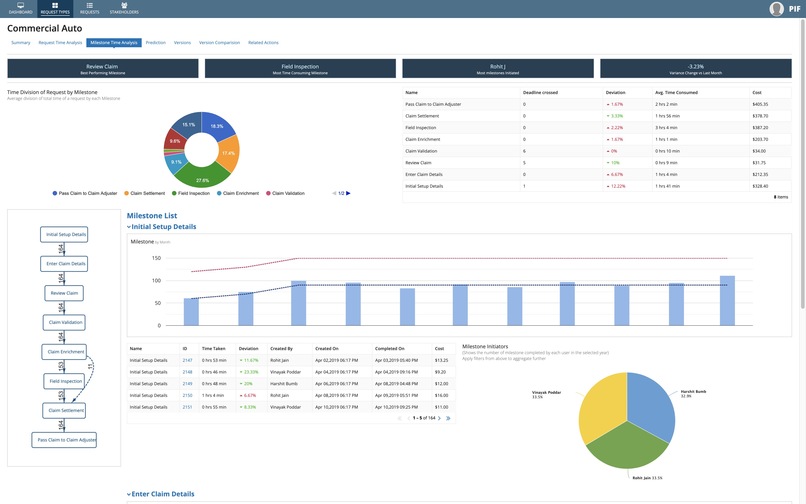Click the Review Claim best milestone card
806x504 pixels.
(x=103, y=68)
